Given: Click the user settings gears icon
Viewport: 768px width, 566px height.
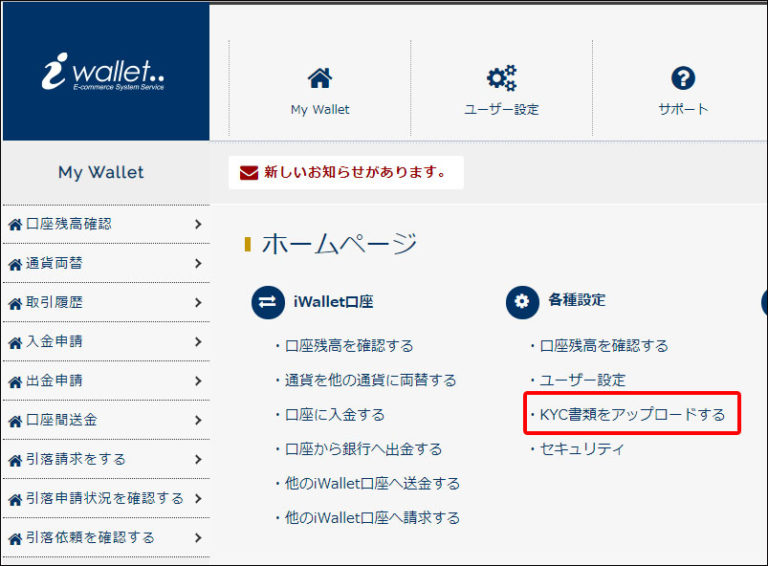Looking at the screenshot, I should click(502, 78).
